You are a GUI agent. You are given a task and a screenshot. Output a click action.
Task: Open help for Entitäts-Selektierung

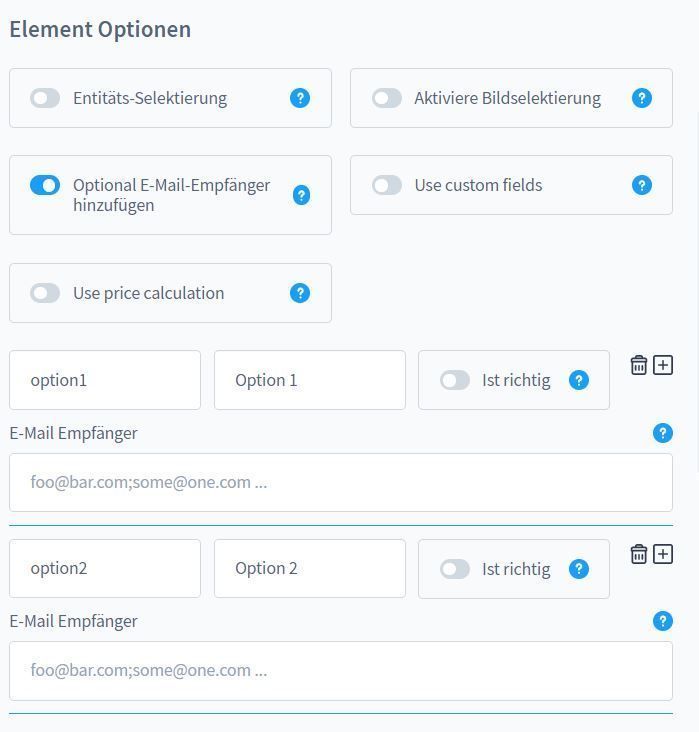point(300,98)
